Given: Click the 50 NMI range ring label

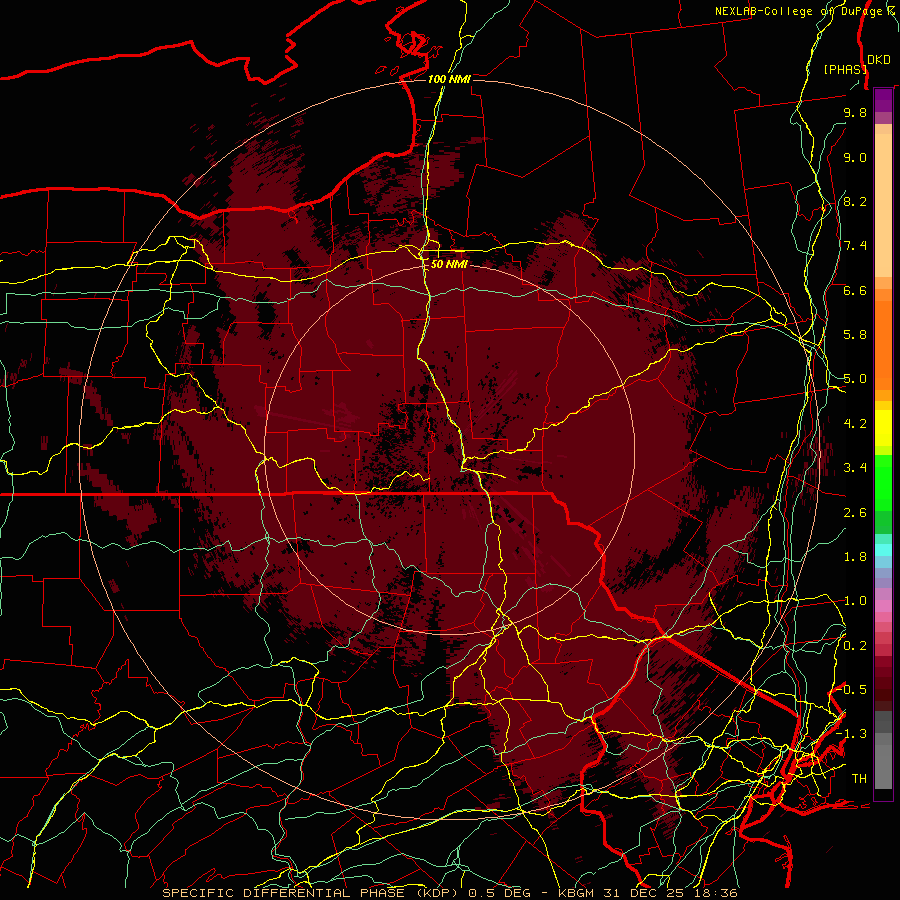Looking at the screenshot, I should coord(449,264).
